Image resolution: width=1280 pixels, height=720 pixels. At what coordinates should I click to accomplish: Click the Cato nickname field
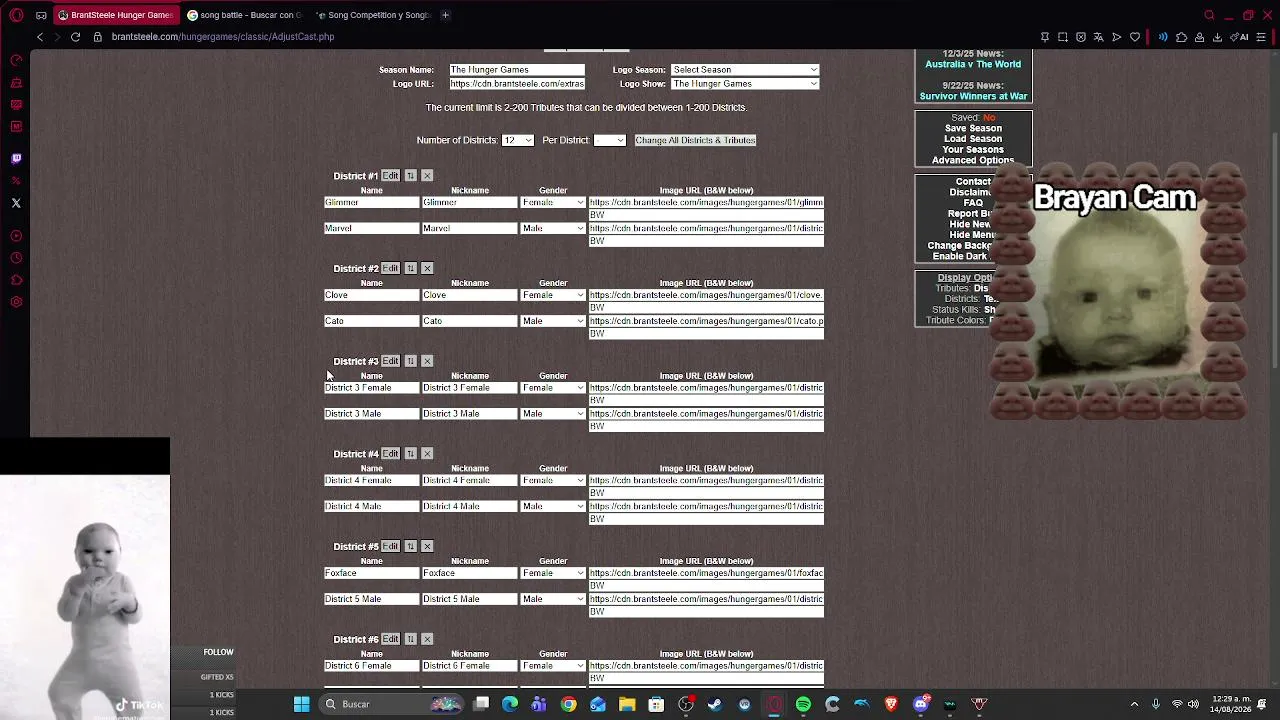pos(469,321)
